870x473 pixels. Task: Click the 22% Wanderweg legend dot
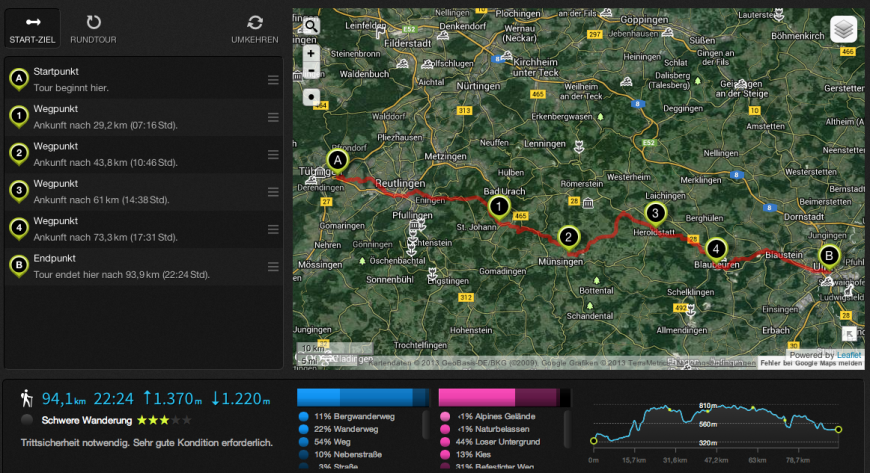coord(304,429)
